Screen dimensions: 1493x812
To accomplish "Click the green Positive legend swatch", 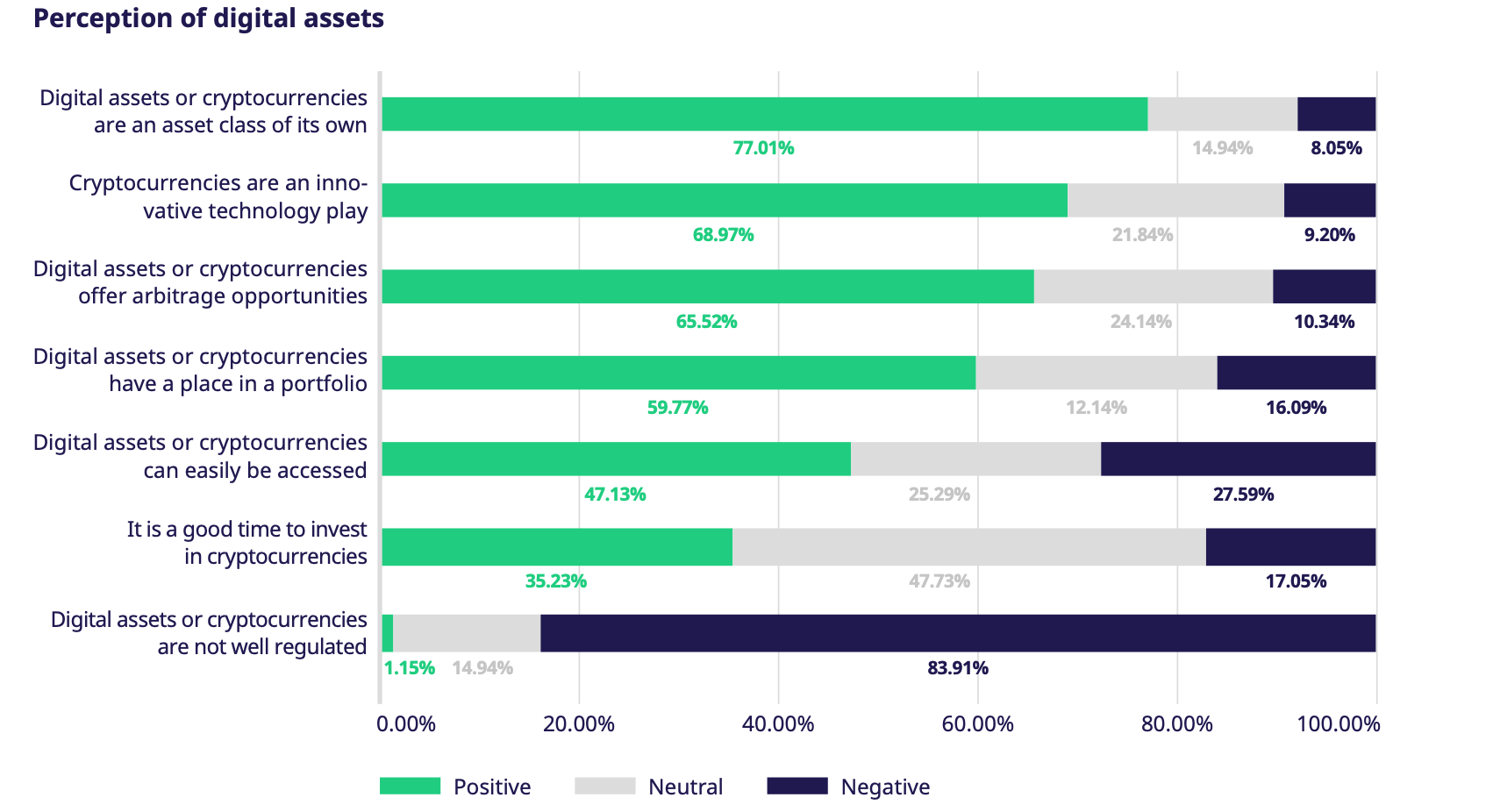I will coord(410,786).
